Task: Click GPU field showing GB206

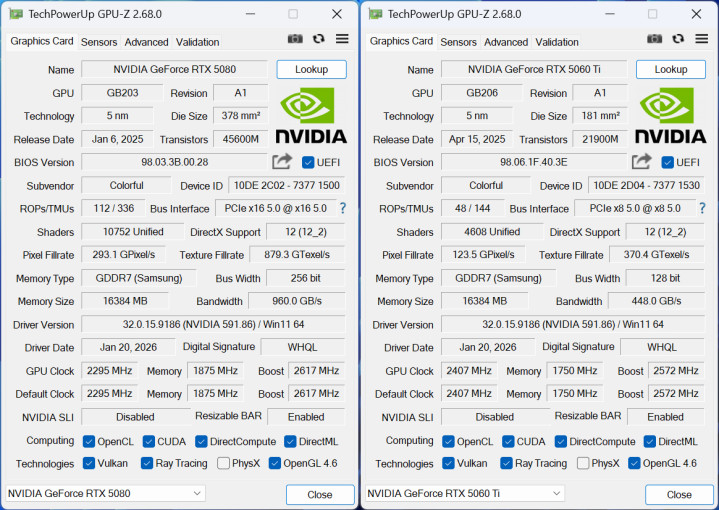Action: (x=482, y=93)
